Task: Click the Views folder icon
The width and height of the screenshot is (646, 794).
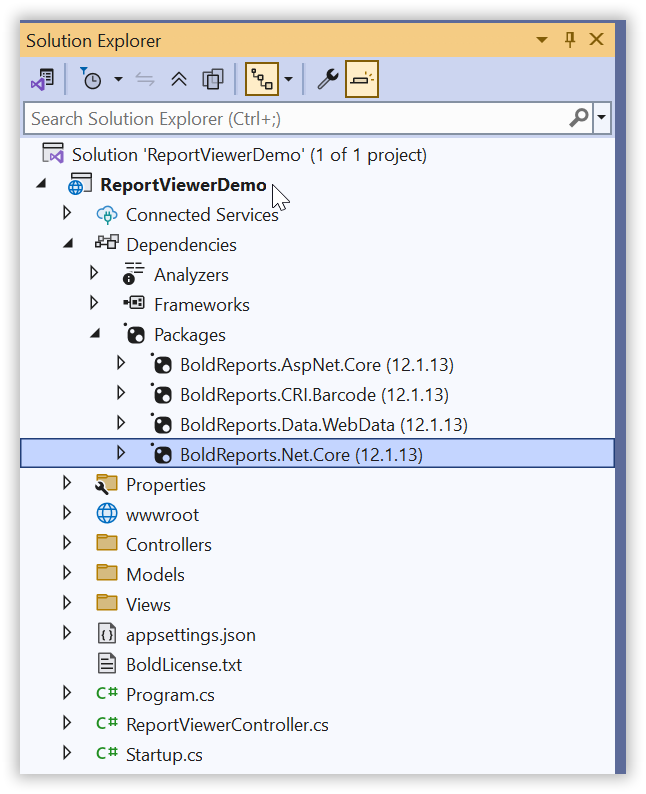Action: [107, 603]
